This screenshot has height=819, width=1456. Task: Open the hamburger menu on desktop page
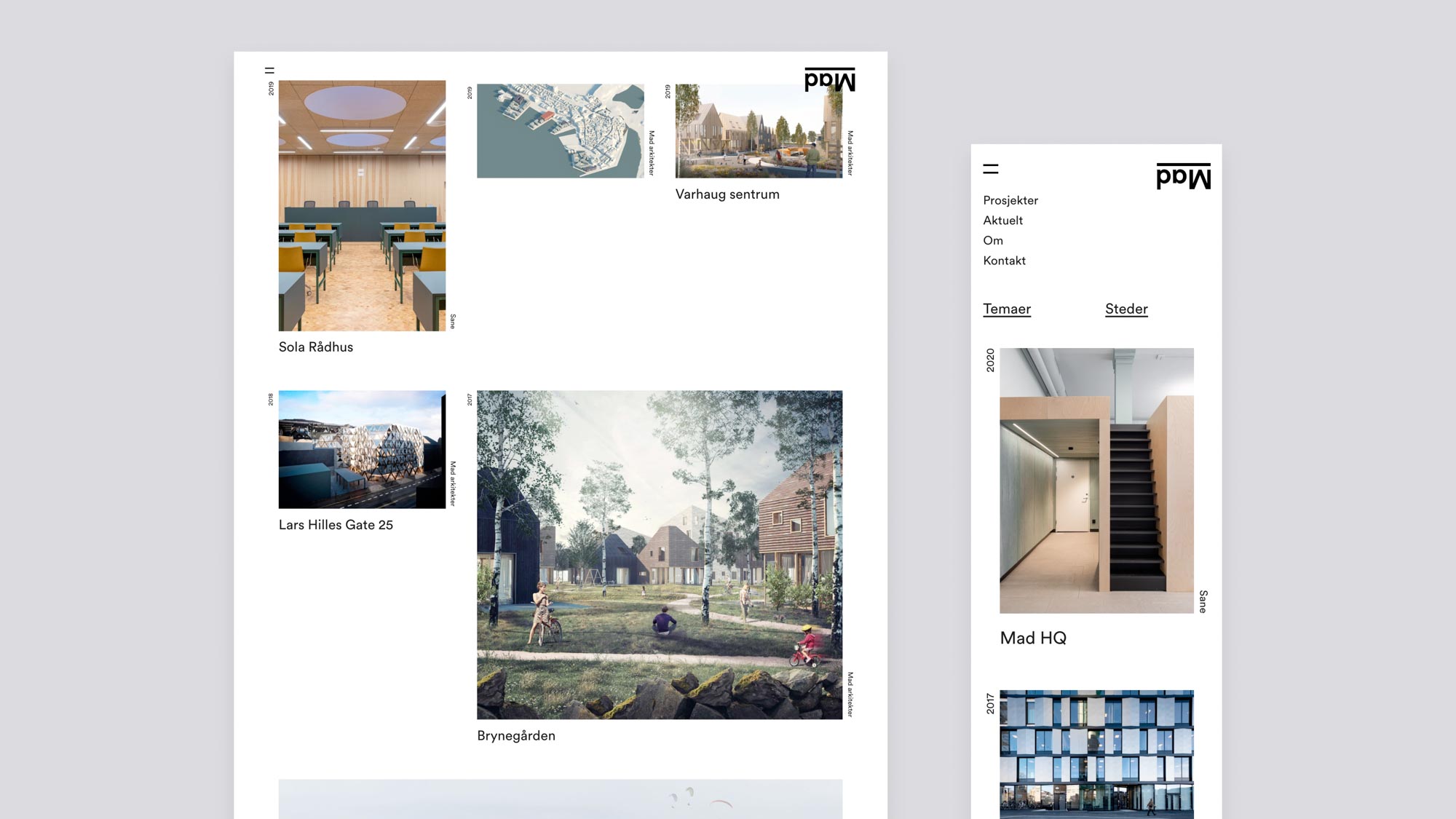269,71
